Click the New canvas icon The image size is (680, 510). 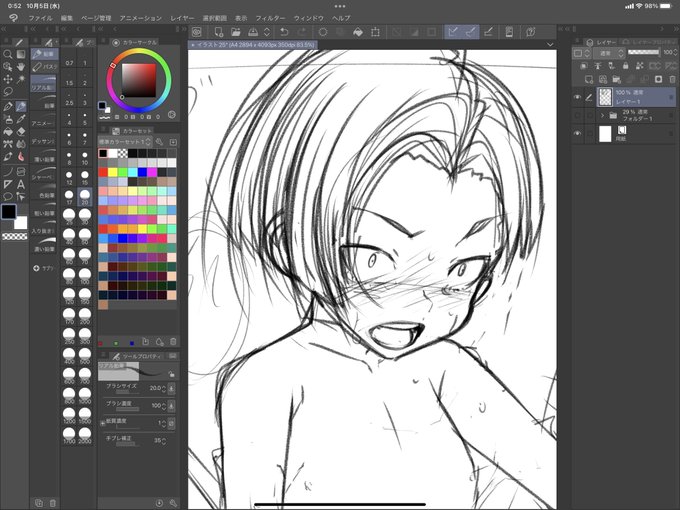coord(219,32)
